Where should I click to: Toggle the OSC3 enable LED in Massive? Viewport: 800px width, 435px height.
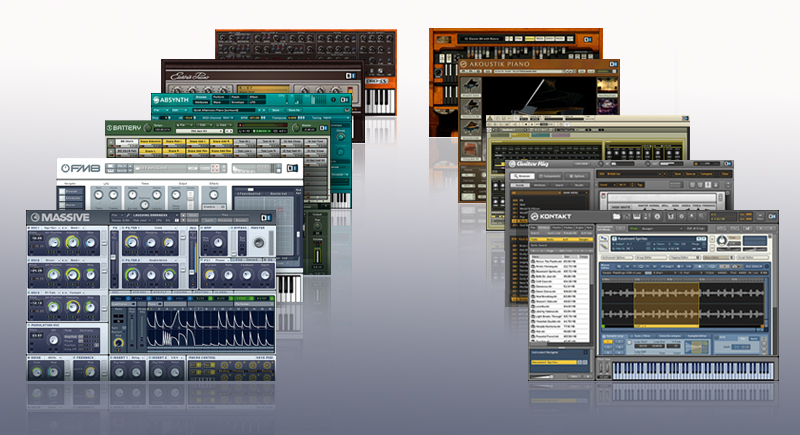pos(29,293)
